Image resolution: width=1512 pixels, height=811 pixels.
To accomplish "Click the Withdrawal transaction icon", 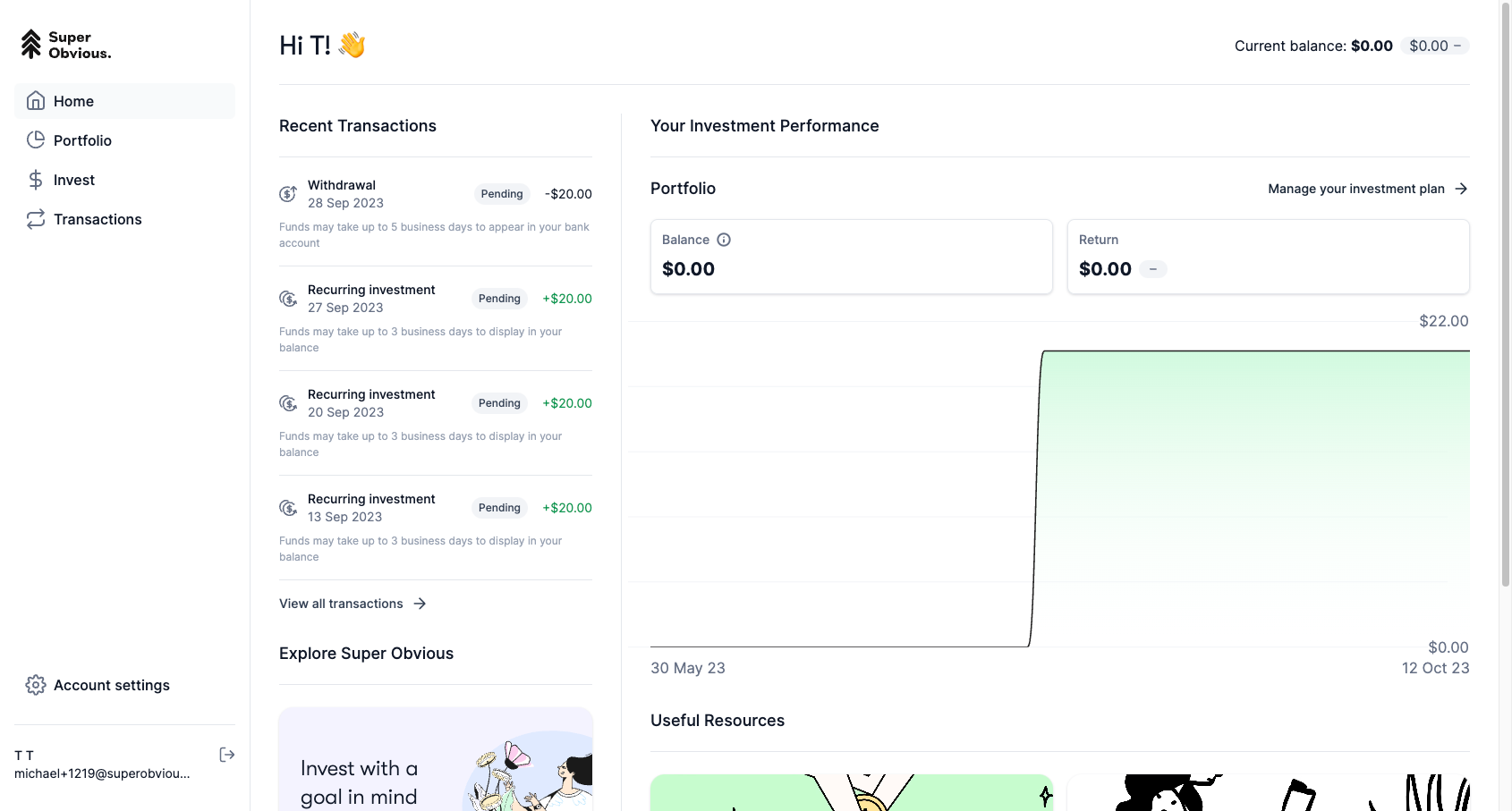I will point(288,193).
